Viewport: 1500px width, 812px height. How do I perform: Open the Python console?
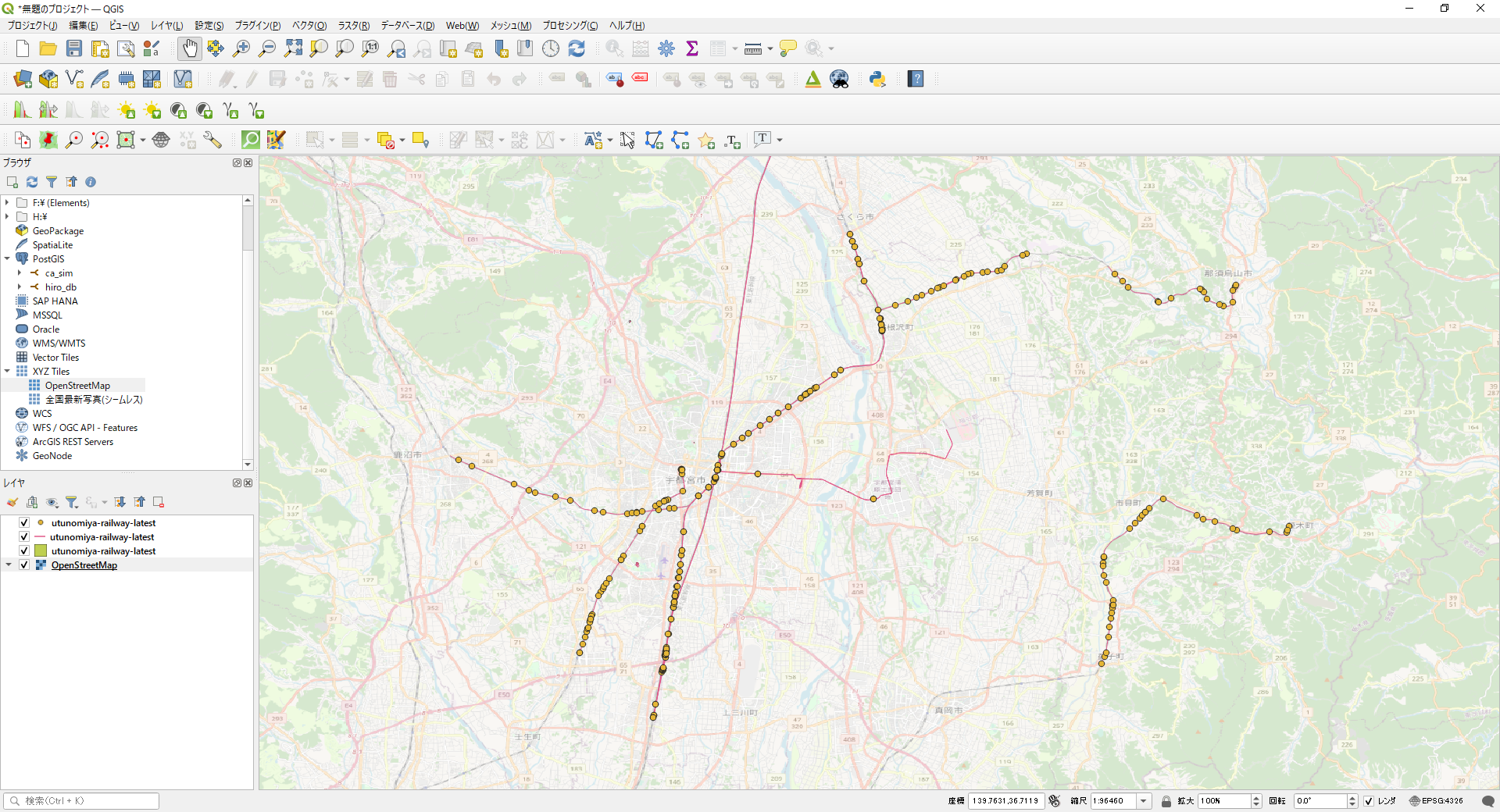pos(877,79)
